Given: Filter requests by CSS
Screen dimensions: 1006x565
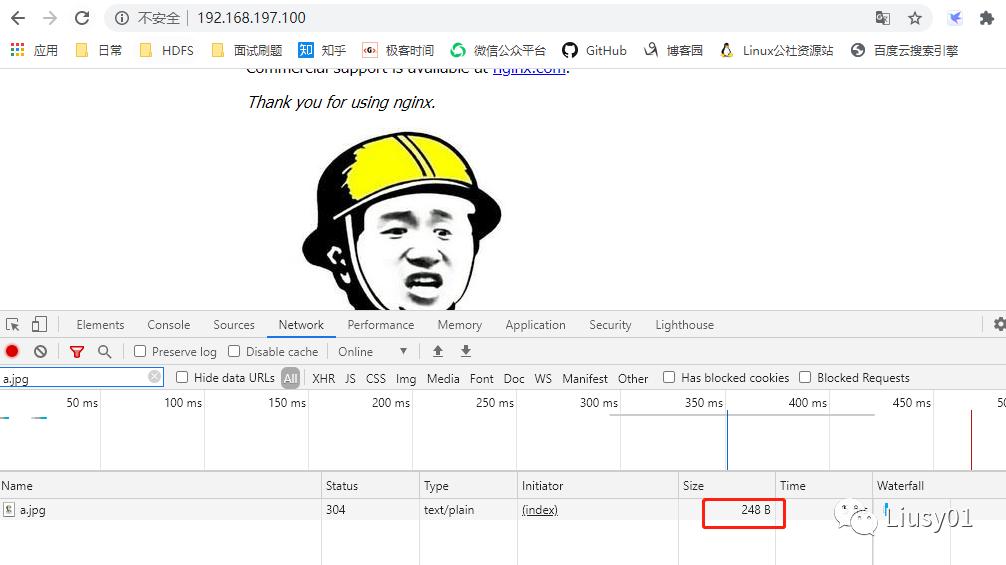Looking at the screenshot, I should (x=376, y=378).
